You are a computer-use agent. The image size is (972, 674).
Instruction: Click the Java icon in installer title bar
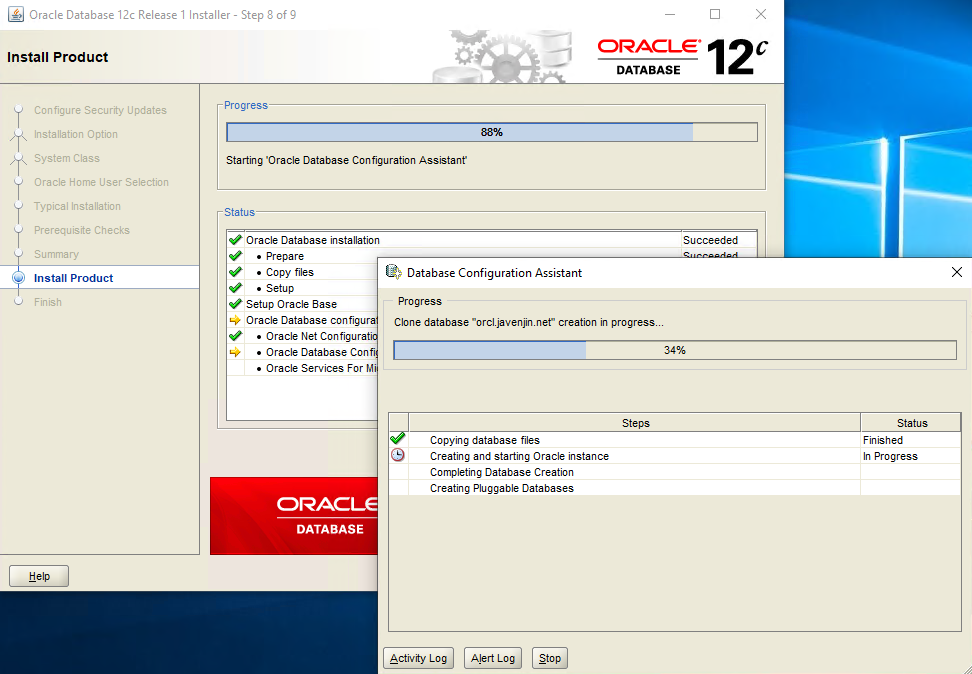coord(16,14)
